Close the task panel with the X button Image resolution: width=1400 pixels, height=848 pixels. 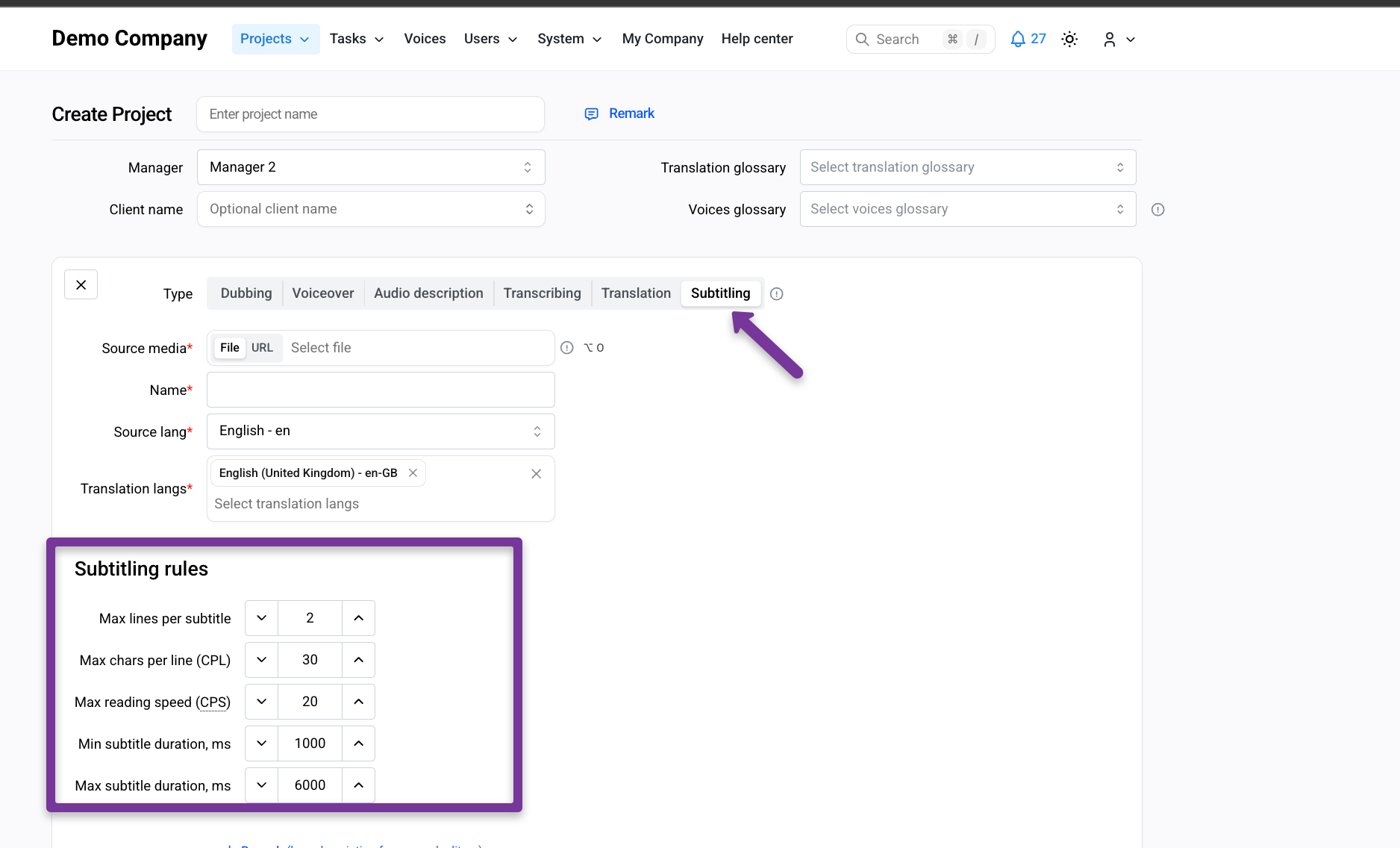tap(81, 284)
